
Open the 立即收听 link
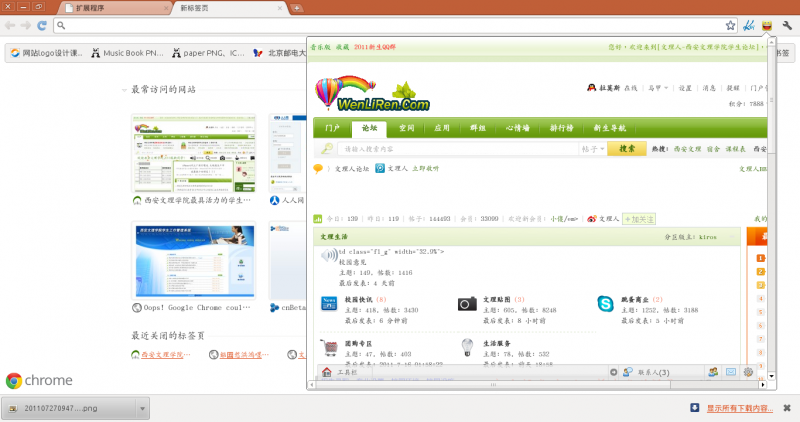coord(426,168)
